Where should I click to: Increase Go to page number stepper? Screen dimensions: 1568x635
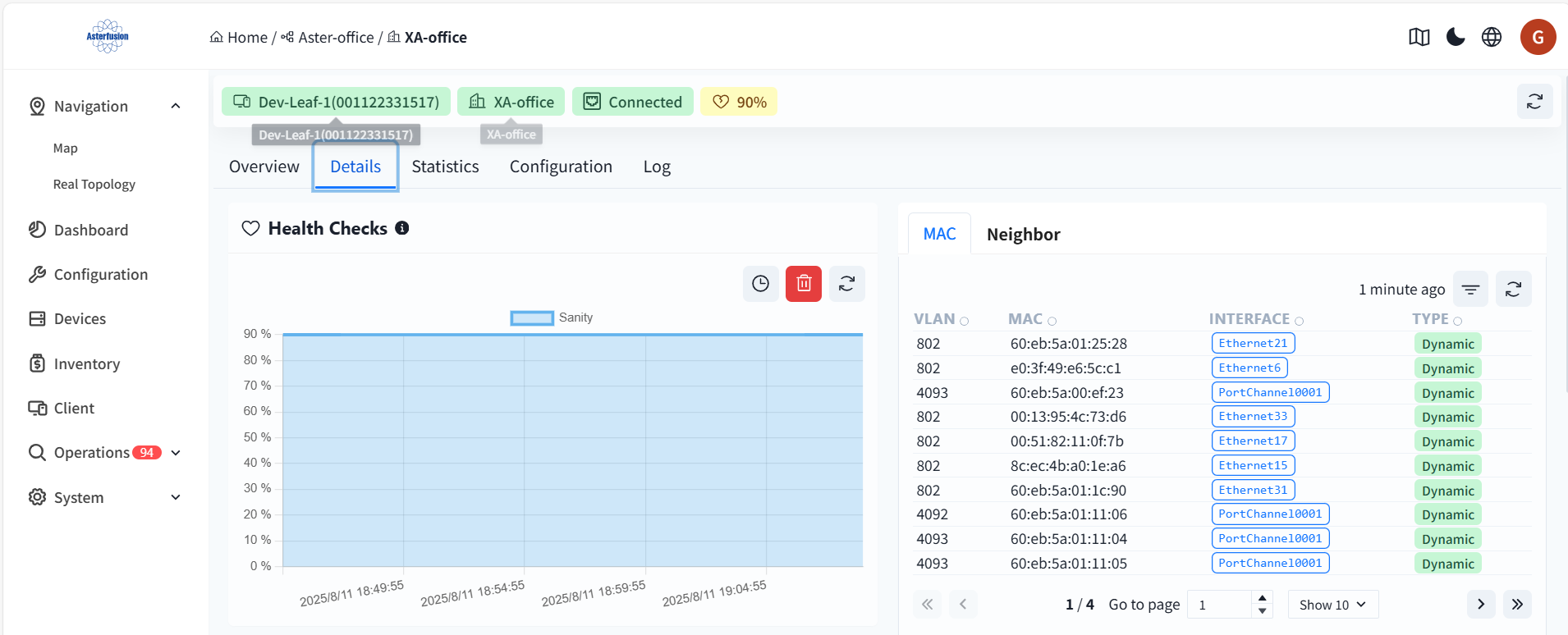tap(1263, 597)
